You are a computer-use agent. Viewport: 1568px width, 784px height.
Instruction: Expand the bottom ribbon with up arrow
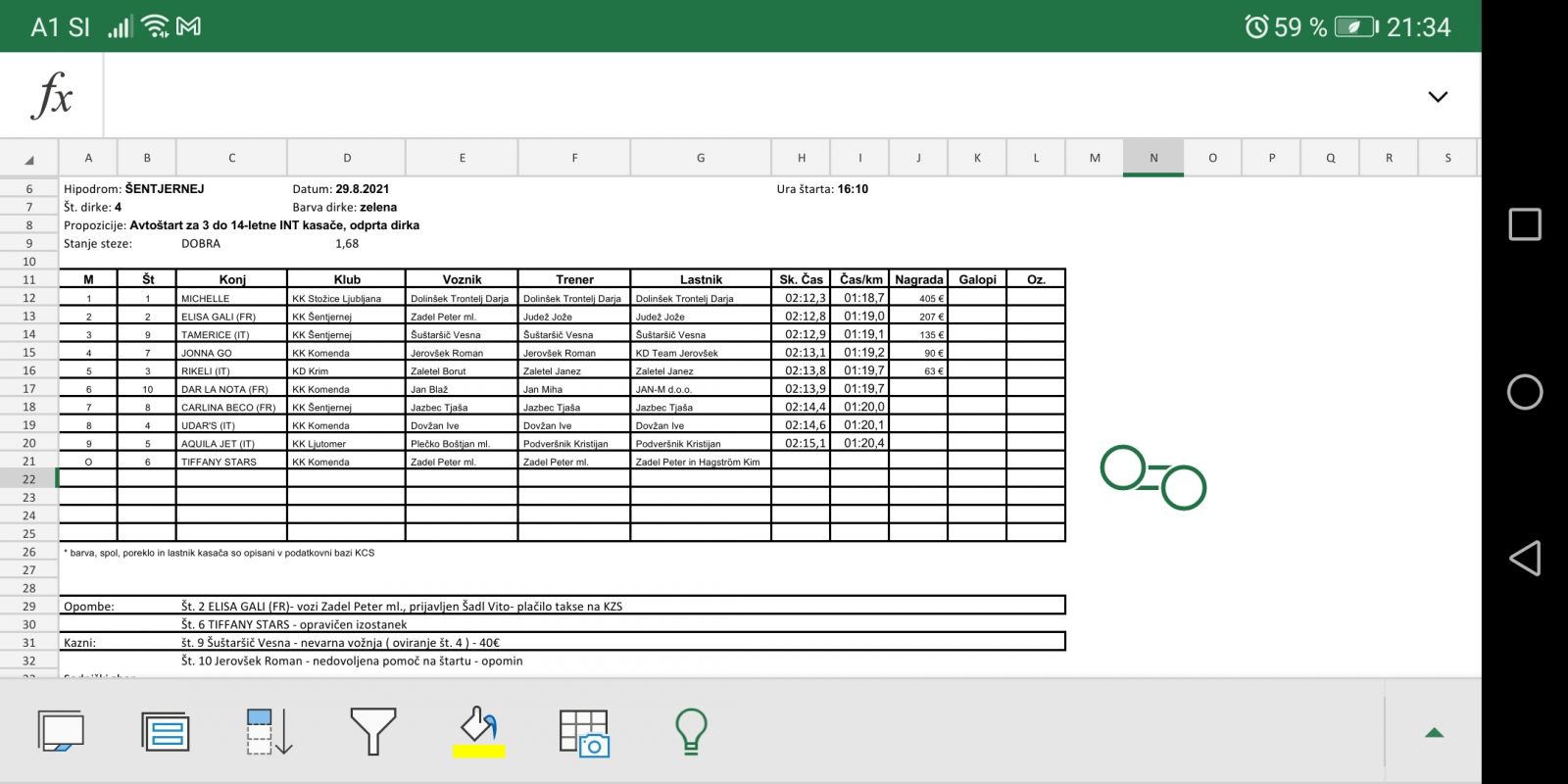pos(1434,733)
